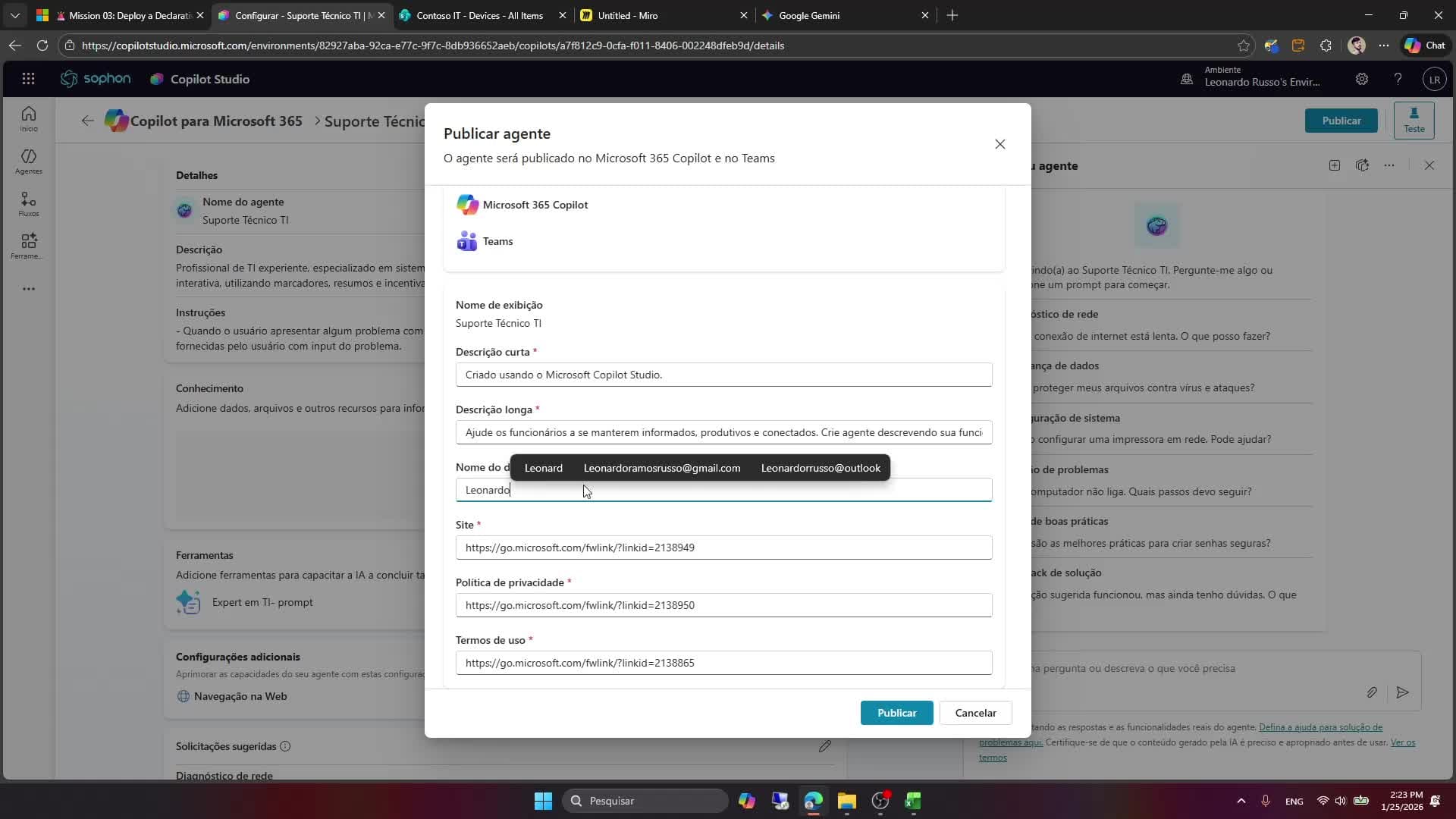Open the app launcher waffle icon
The image size is (1456, 819).
(28, 79)
